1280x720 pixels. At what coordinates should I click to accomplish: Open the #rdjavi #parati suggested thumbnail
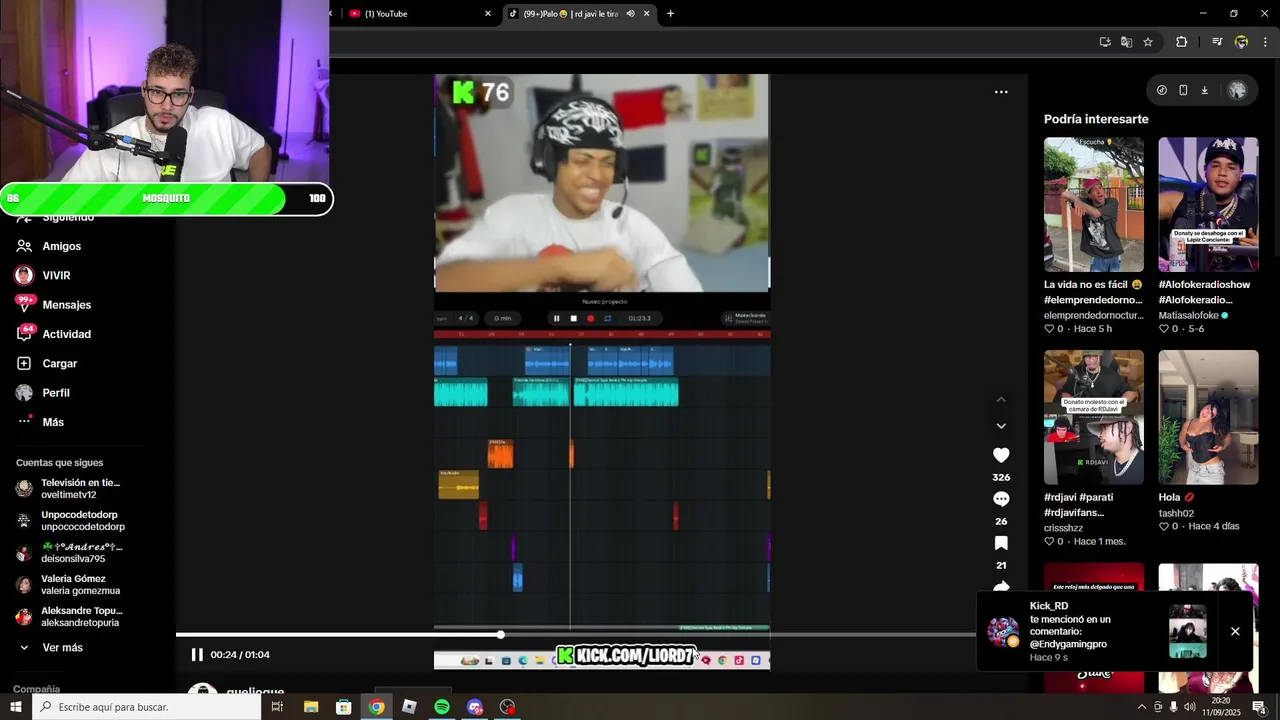pos(1094,417)
